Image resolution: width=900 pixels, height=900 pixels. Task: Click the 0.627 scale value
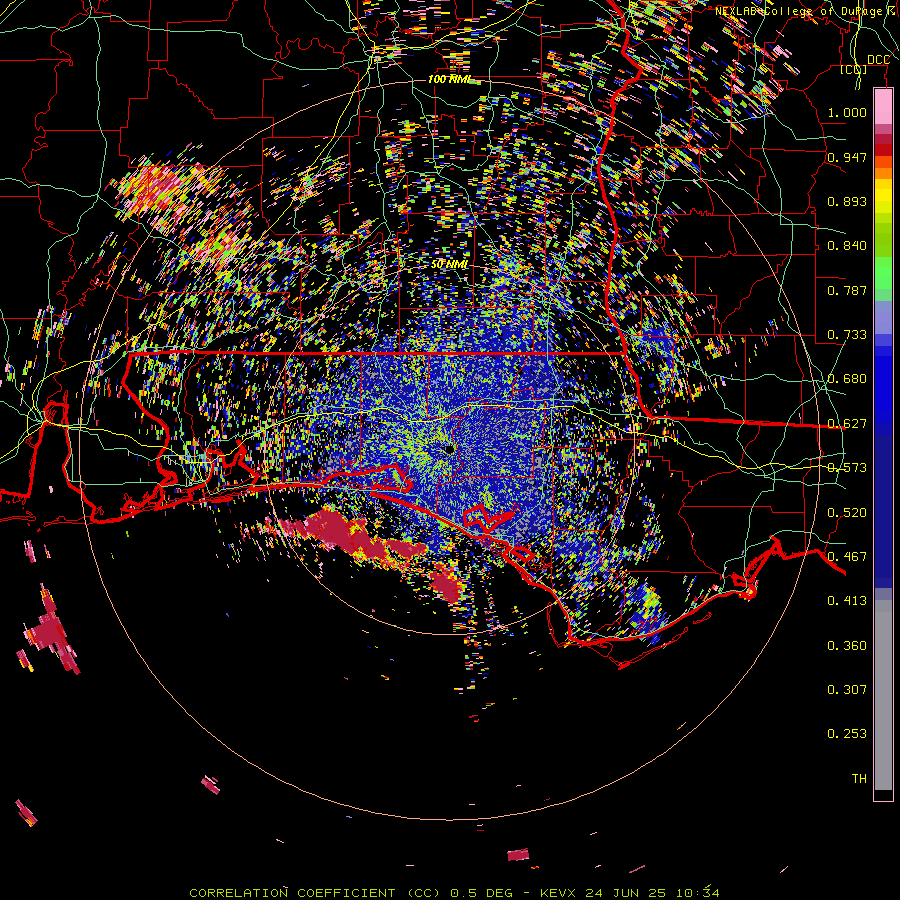point(847,424)
